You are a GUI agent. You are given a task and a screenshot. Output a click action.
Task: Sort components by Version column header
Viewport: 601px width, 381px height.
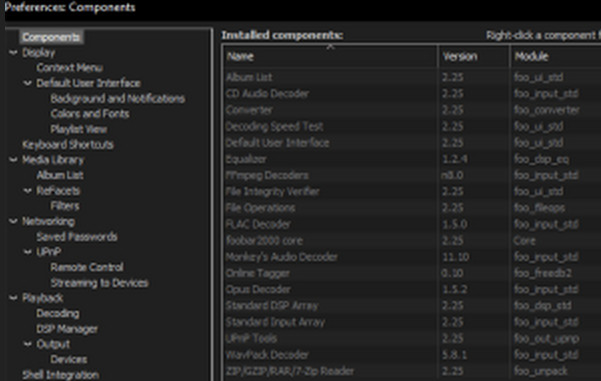[474, 56]
